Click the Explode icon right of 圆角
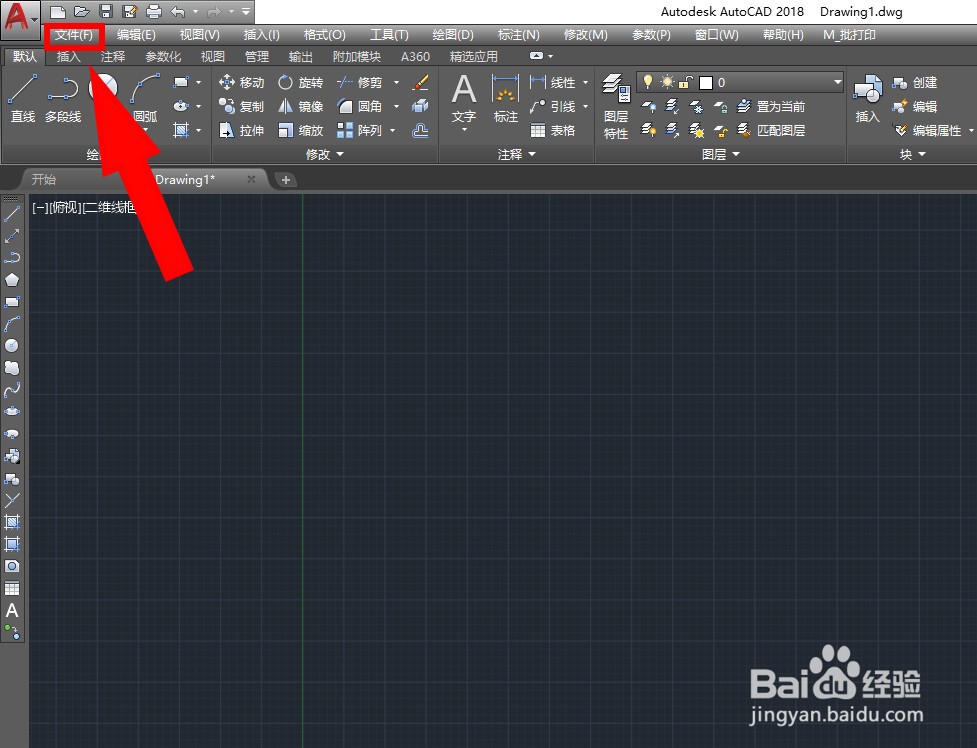Viewport: 977px width, 748px height. click(421, 107)
